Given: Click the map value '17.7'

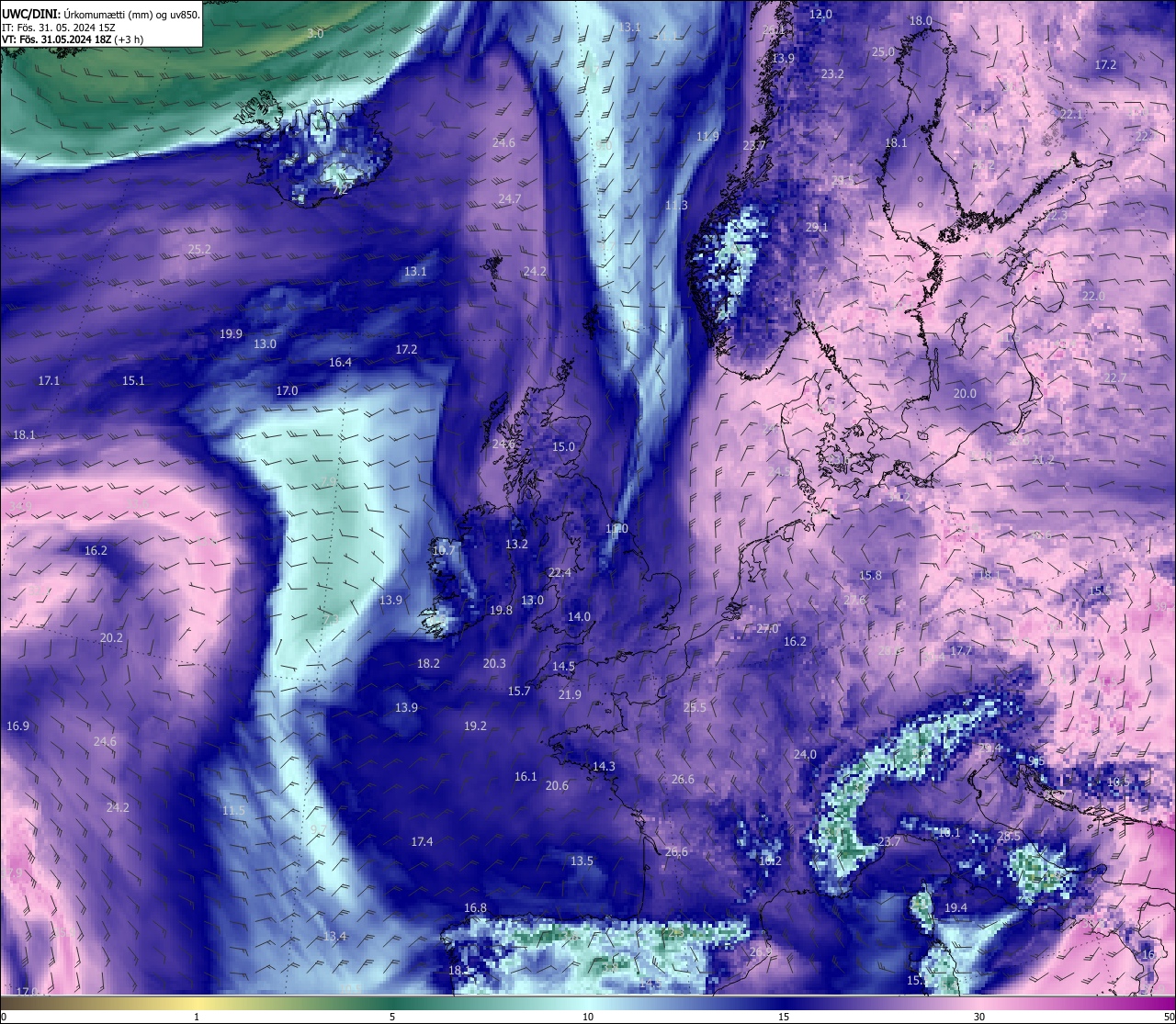Looking at the screenshot, I should pyautogui.click(x=961, y=650).
